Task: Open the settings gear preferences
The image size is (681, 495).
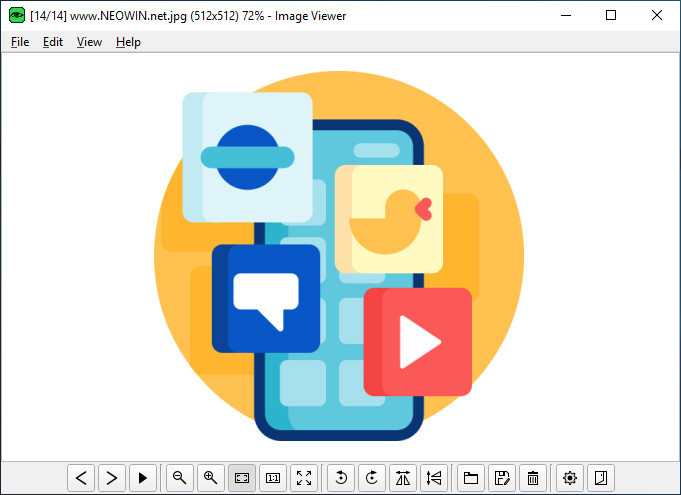Action: [570, 478]
